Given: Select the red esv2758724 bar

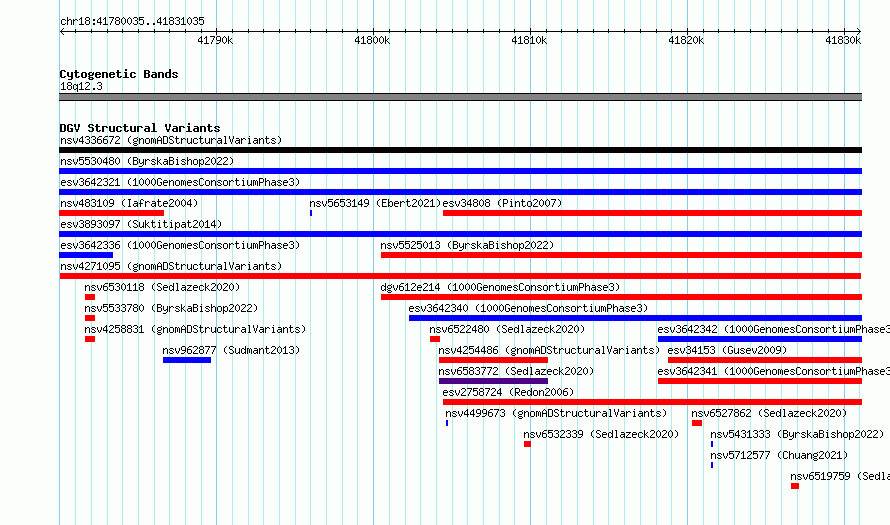Looking at the screenshot, I should click(x=652, y=402).
